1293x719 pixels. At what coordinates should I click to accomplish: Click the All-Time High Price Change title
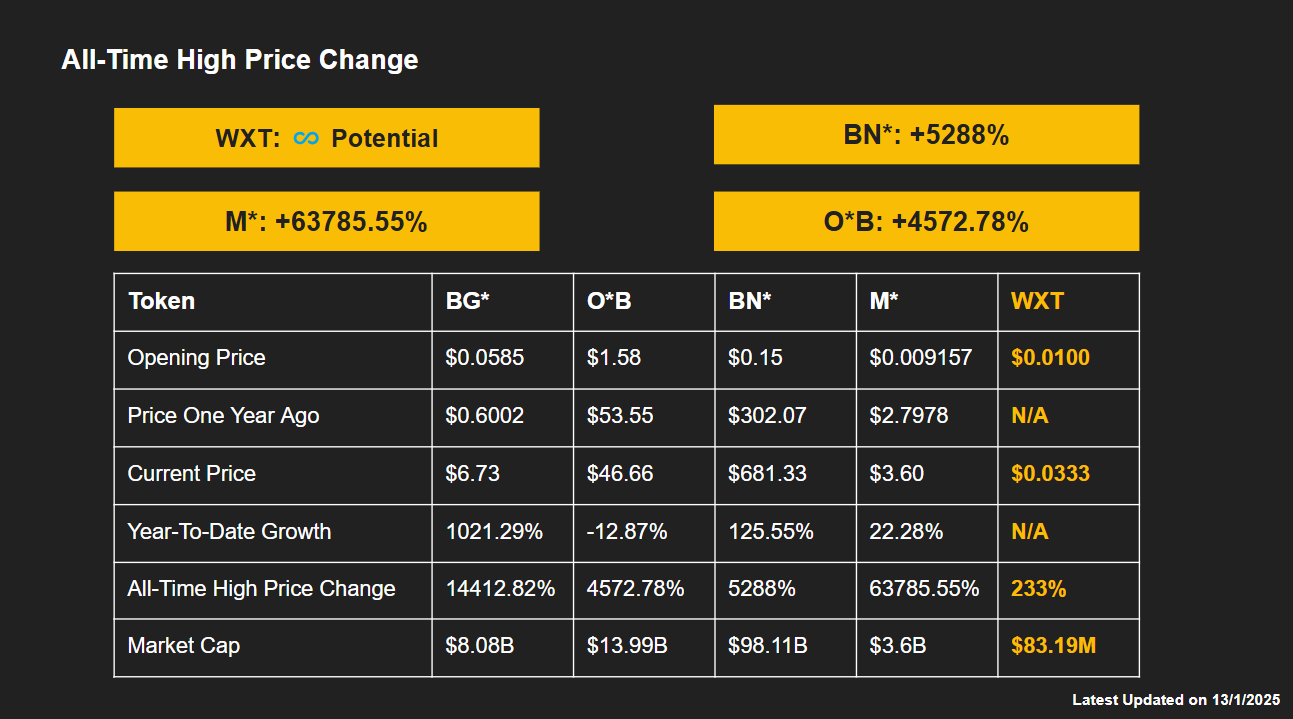tap(240, 60)
